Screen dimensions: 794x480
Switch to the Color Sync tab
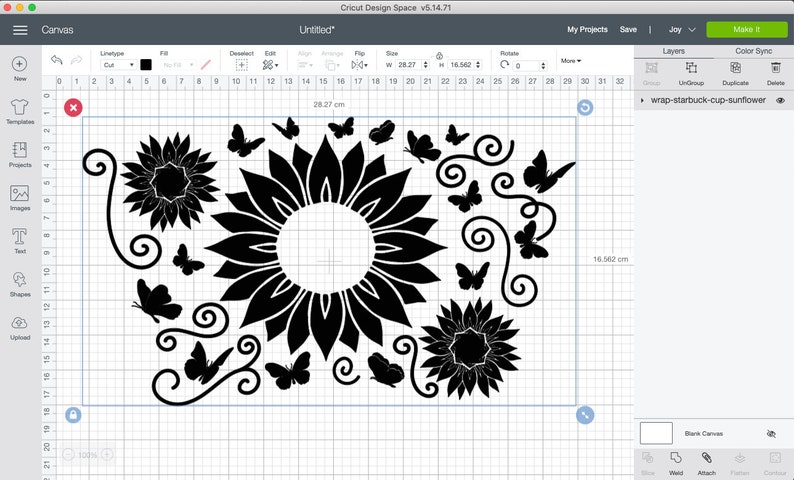tap(753, 51)
